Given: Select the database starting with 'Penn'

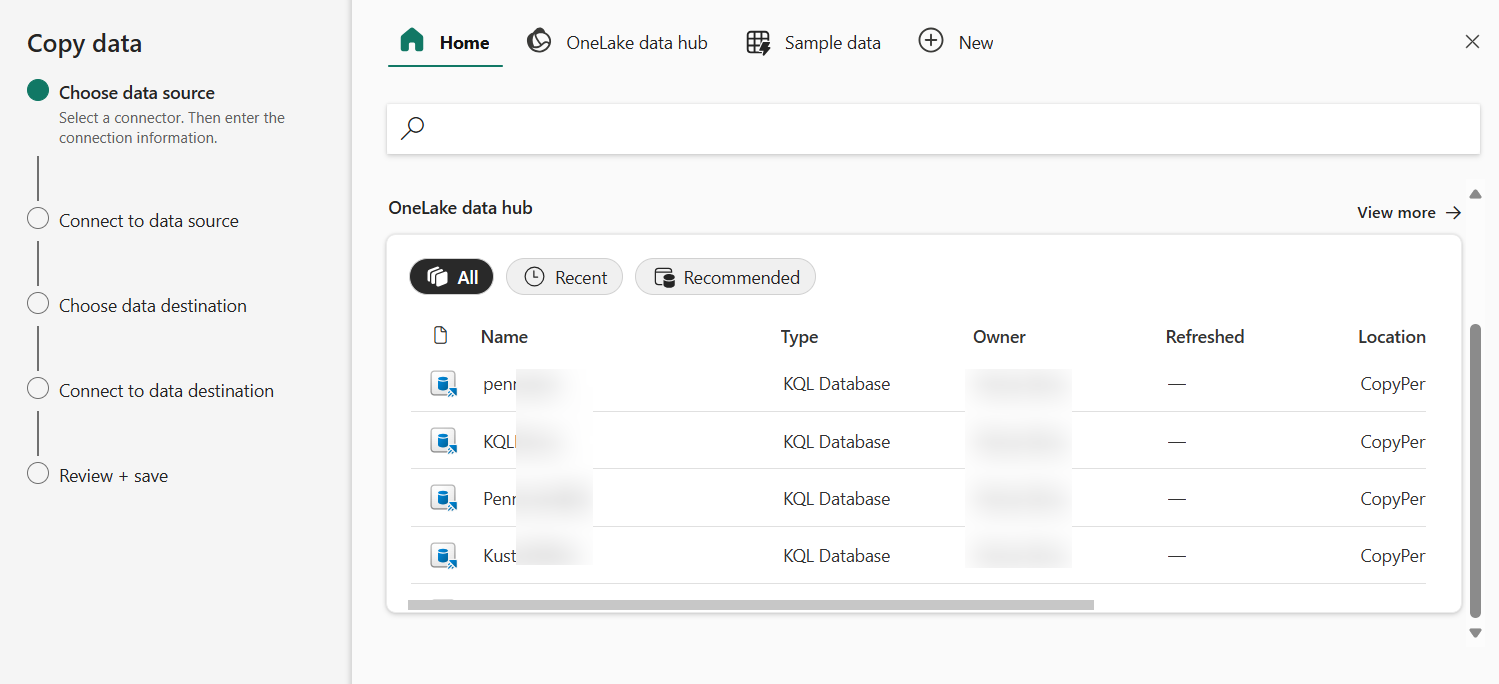Looking at the screenshot, I should pos(500,498).
